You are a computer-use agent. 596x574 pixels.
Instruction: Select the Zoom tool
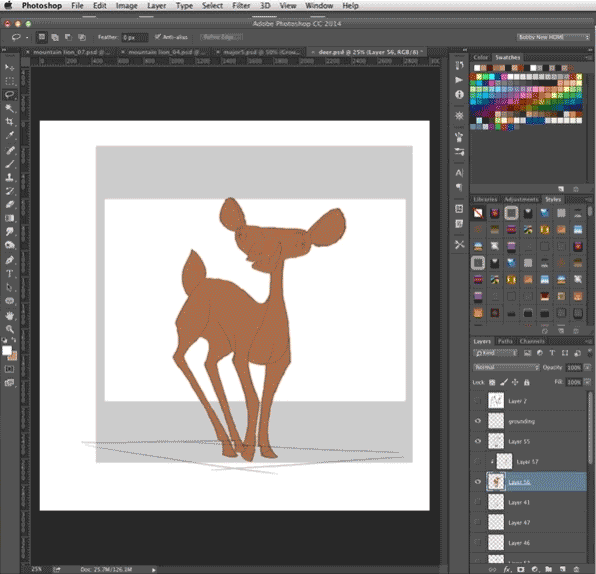10,329
